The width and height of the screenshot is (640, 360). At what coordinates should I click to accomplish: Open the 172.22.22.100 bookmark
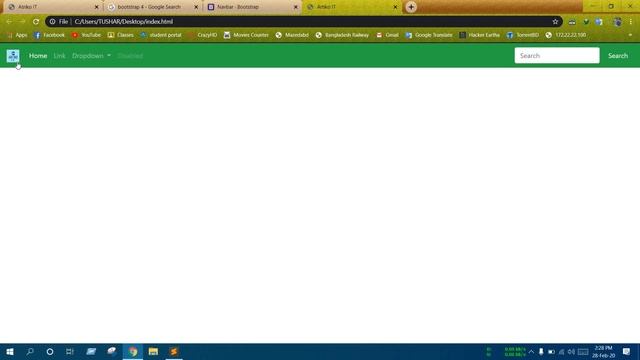click(566, 35)
